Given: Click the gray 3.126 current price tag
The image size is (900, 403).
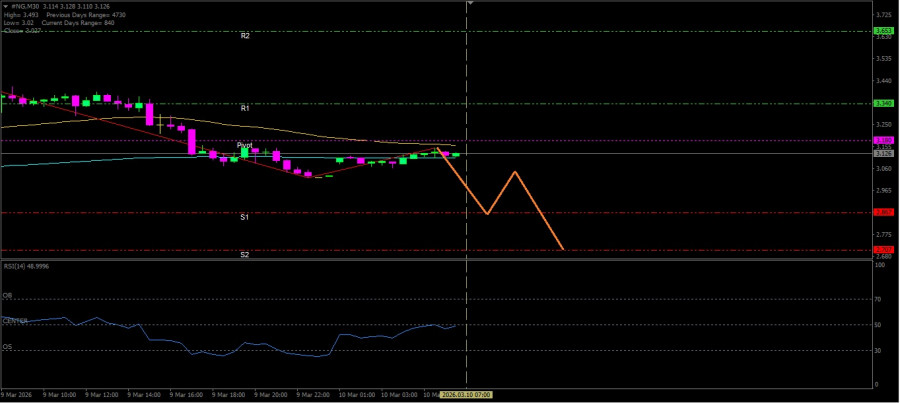Looking at the screenshot, I should [883, 153].
